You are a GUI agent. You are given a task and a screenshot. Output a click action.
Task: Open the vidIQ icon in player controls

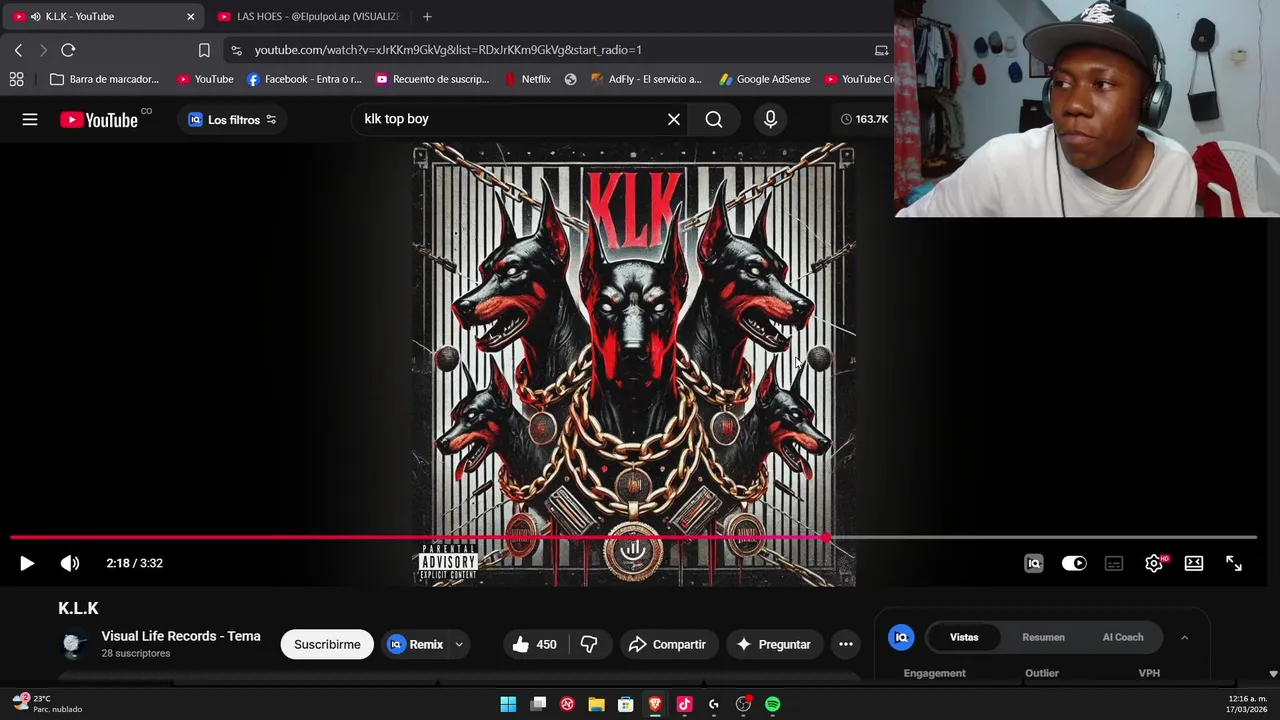pos(1034,563)
